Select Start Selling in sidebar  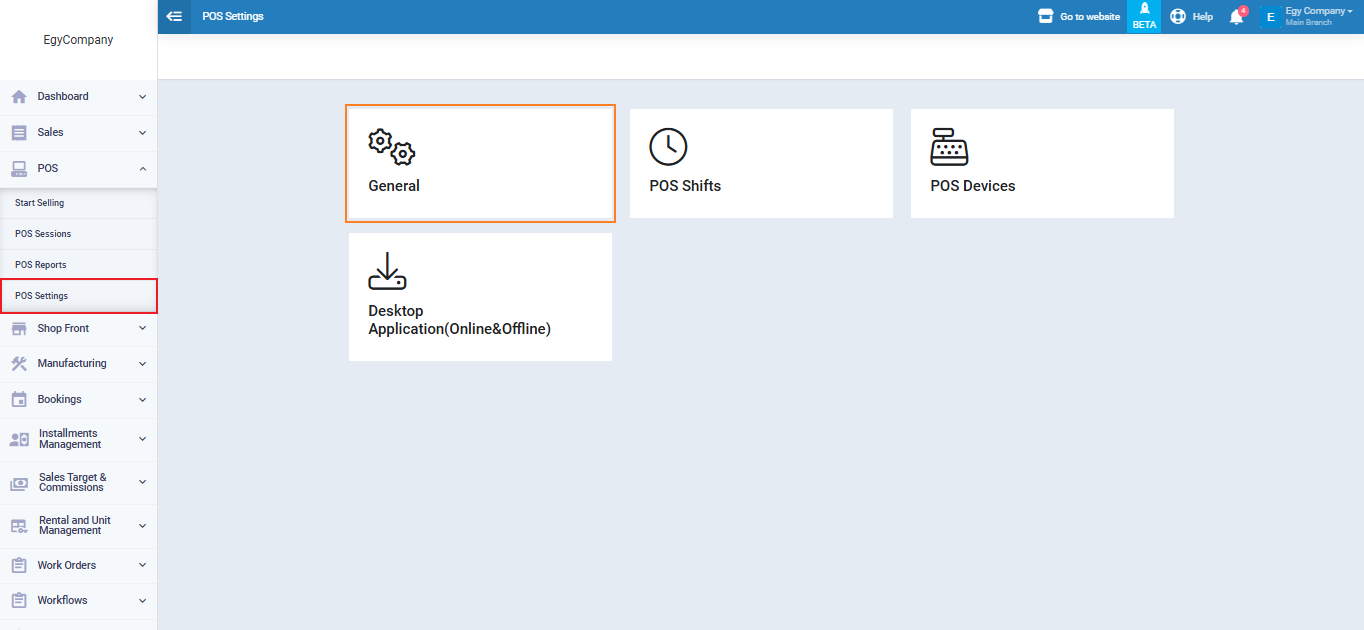(40, 203)
